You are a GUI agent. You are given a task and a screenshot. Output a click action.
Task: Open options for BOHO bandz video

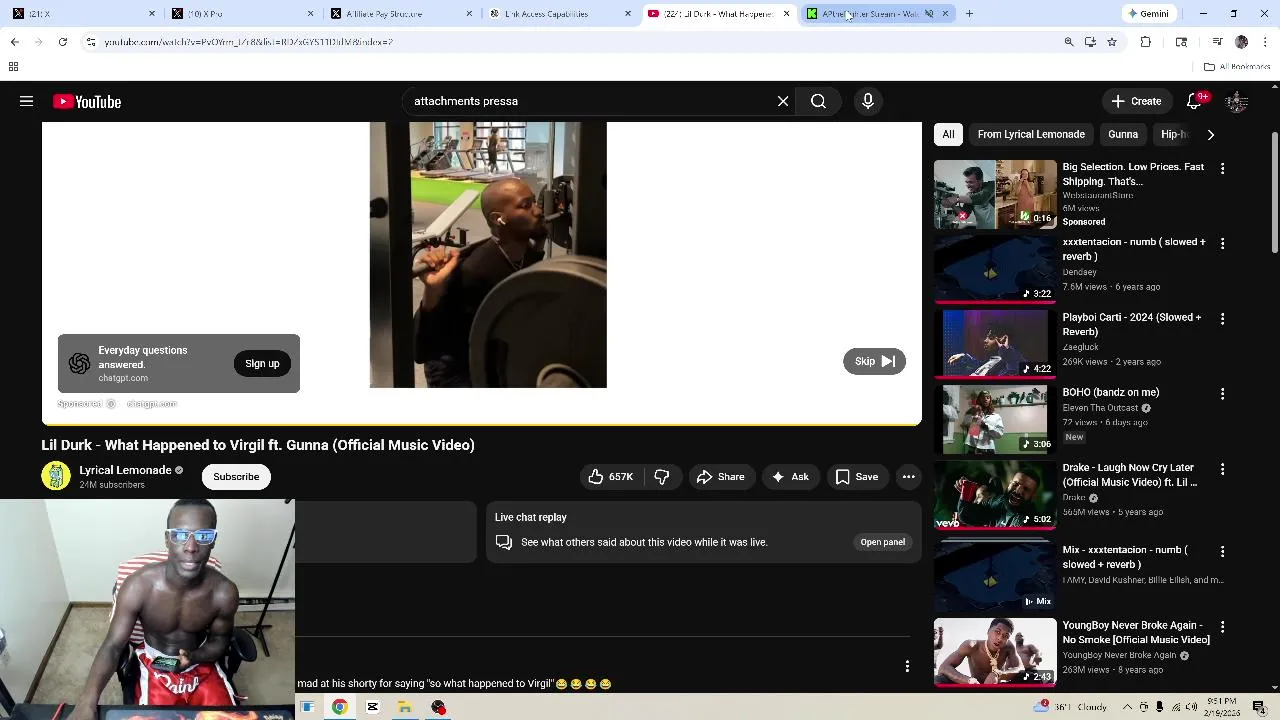point(1222,394)
